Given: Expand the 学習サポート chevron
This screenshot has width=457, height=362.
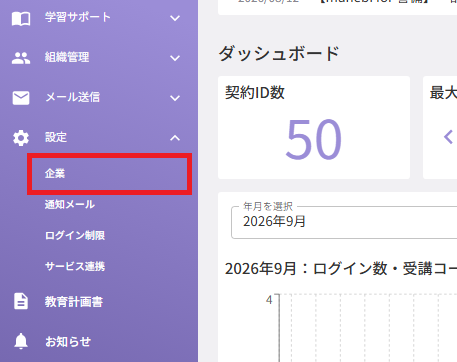Looking at the screenshot, I should 175,18.
